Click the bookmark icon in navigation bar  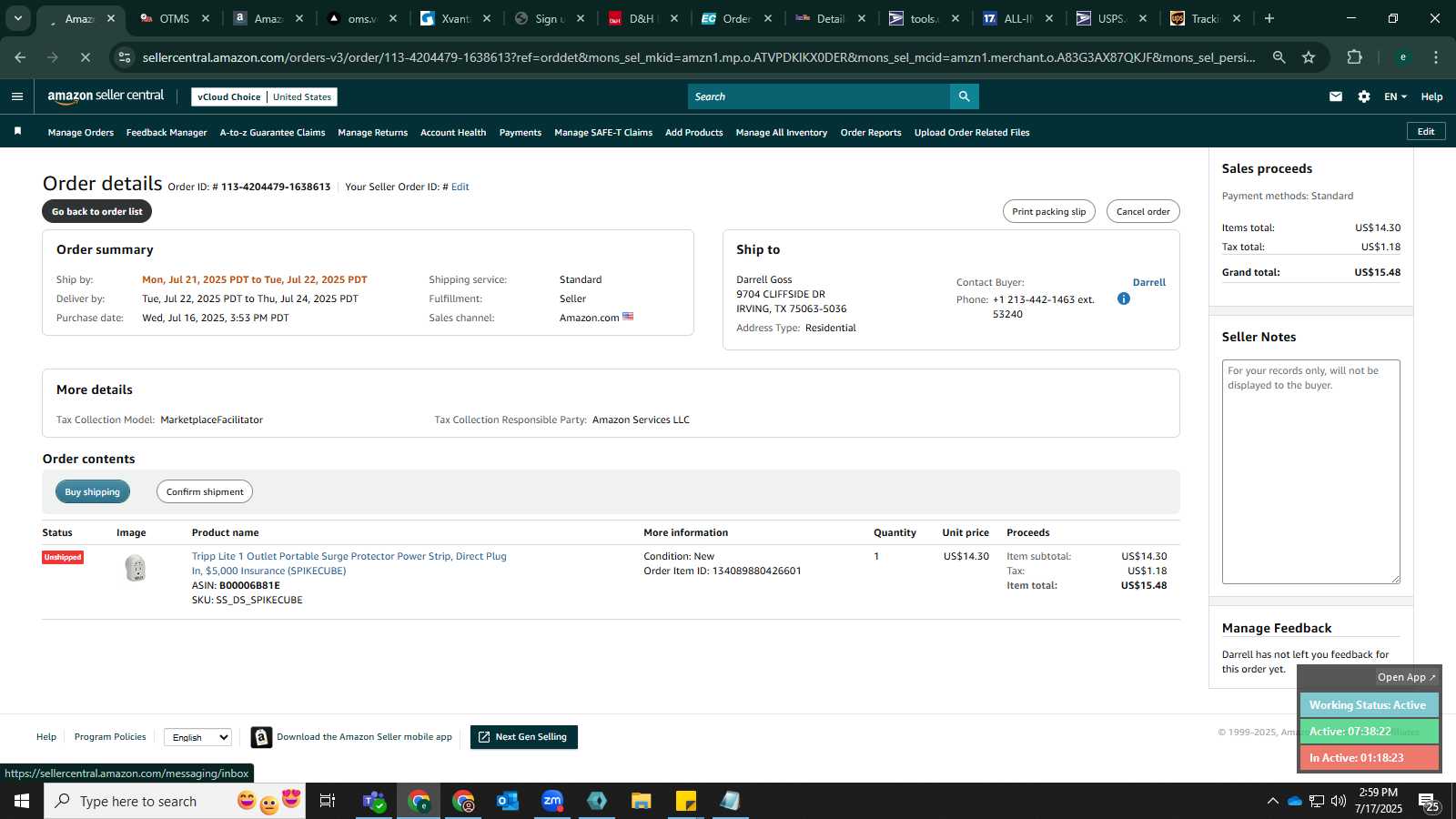coord(17,132)
